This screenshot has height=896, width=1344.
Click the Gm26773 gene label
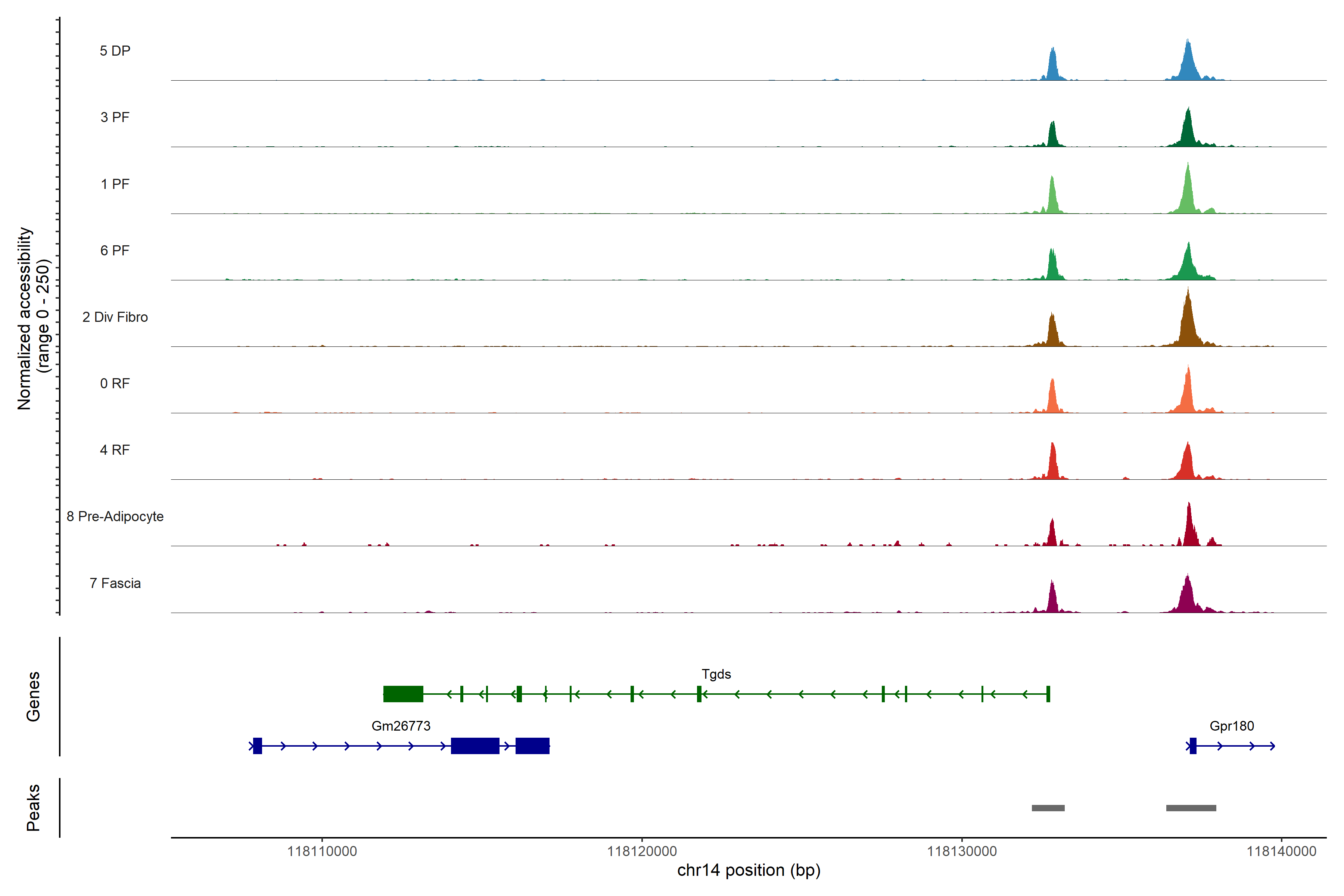401,726
